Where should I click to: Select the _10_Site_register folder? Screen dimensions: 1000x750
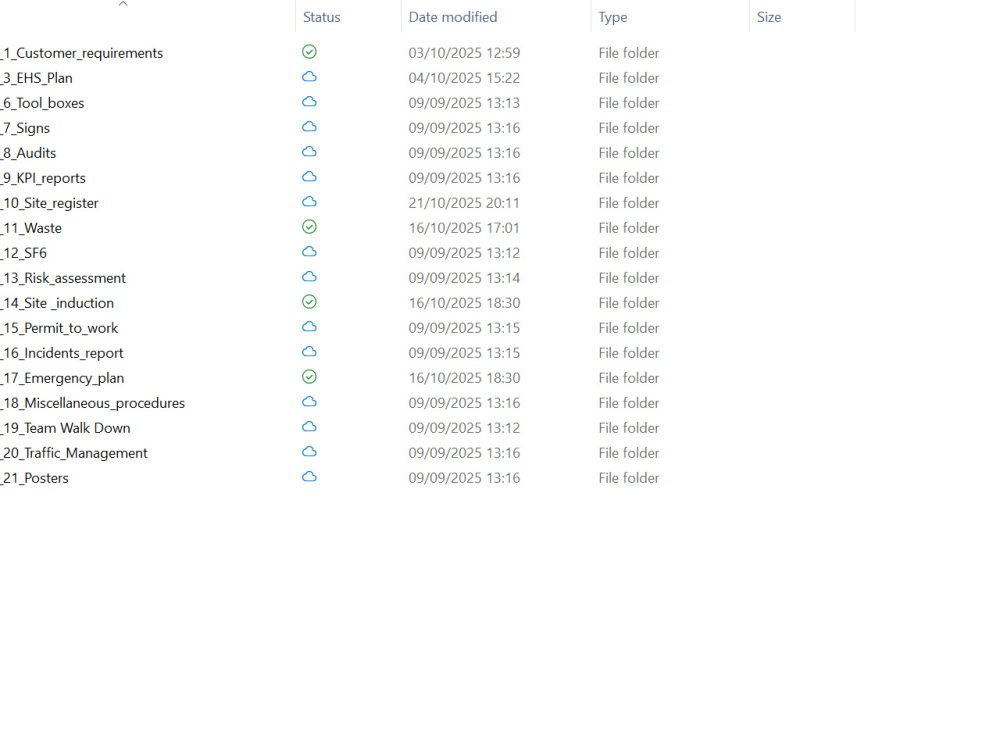click(49, 203)
